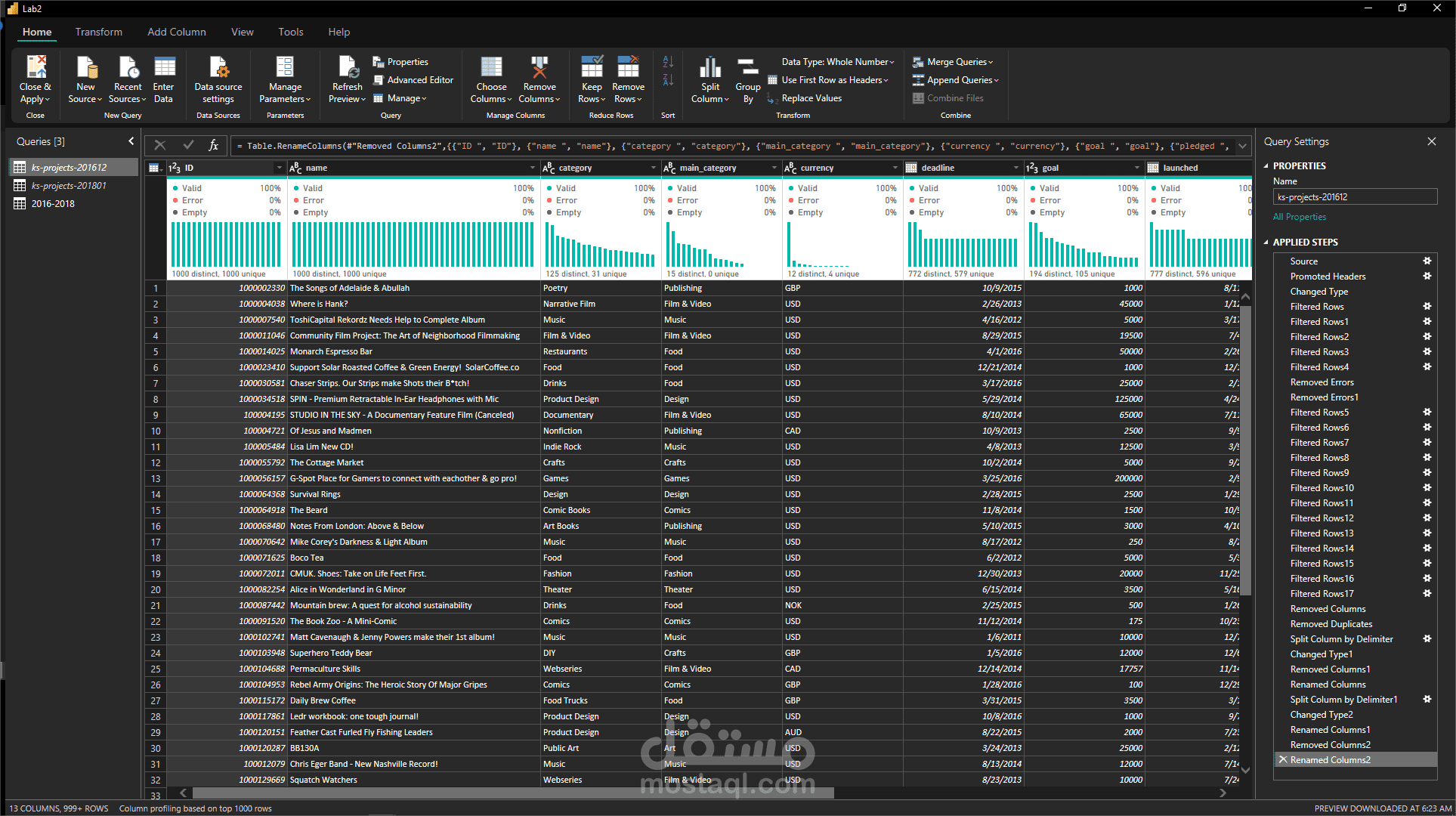Switch to the Transform ribbon tab
Image resolution: width=1456 pixels, height=816 pixels.
click(x=98, y=32)
